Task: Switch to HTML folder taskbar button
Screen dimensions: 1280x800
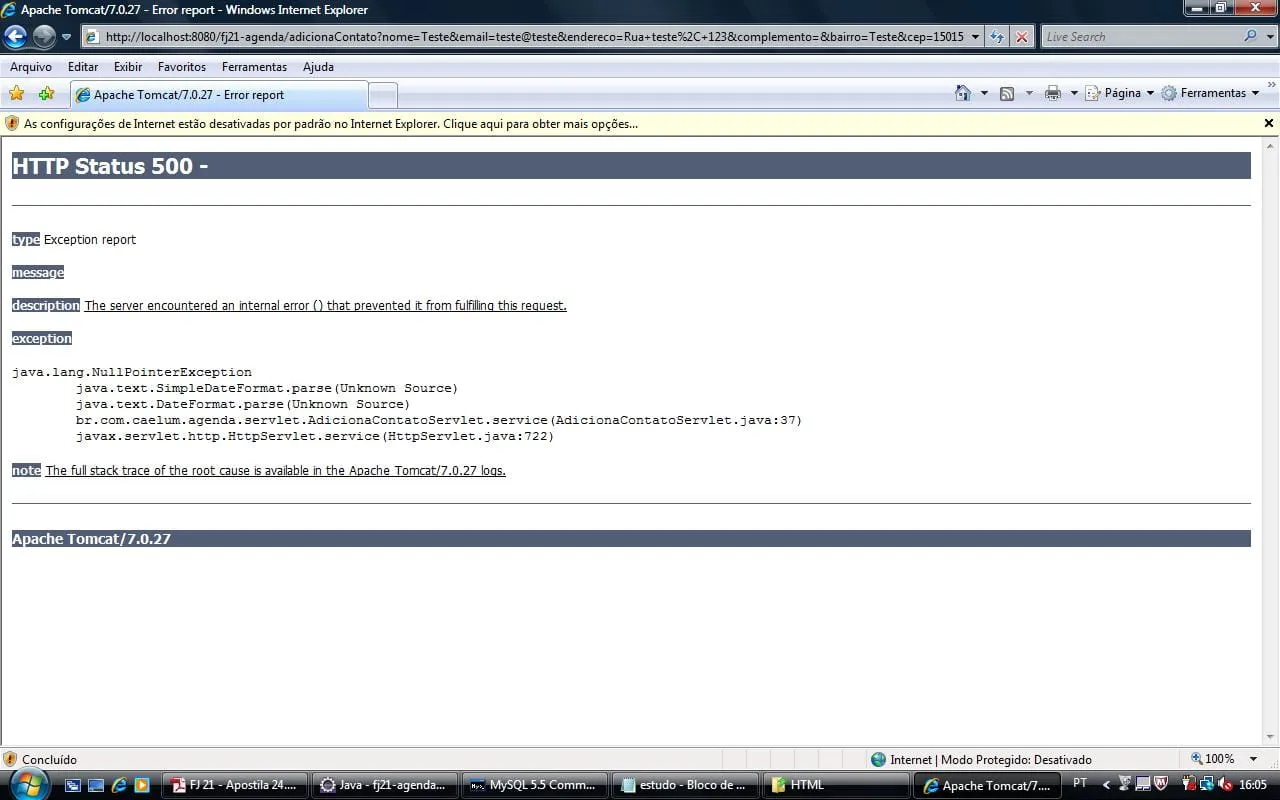Action: pyautogui.click(x=835, y=785)
